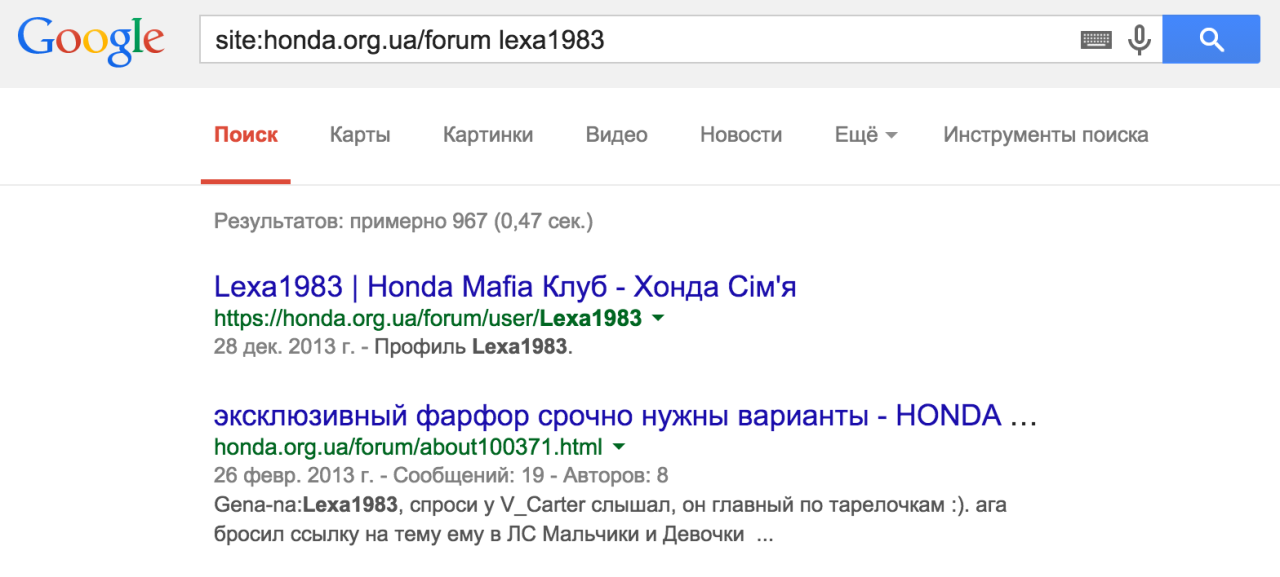
Task: Expand arrow next to honda.org.ua/forum/user/Lexa1983 URL
Action: 658,318
